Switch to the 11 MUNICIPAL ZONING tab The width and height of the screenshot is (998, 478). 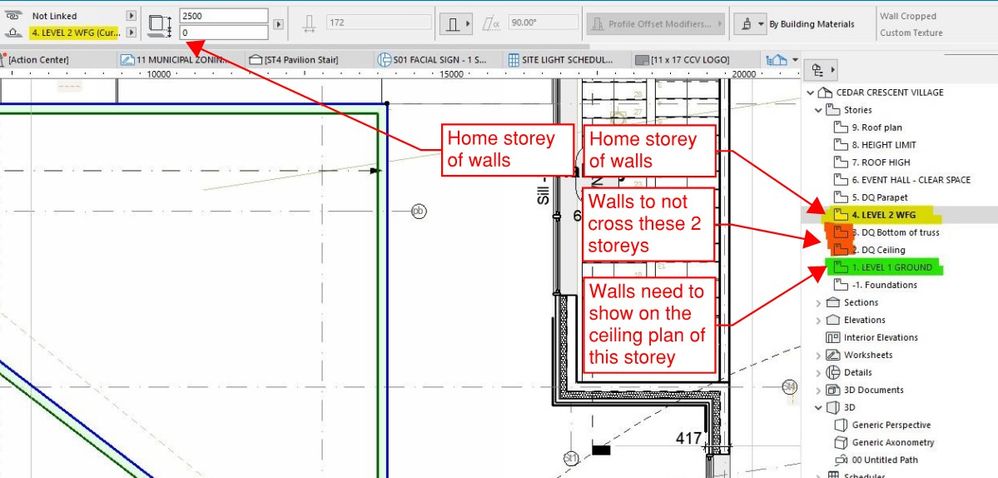tap(182, 60)
